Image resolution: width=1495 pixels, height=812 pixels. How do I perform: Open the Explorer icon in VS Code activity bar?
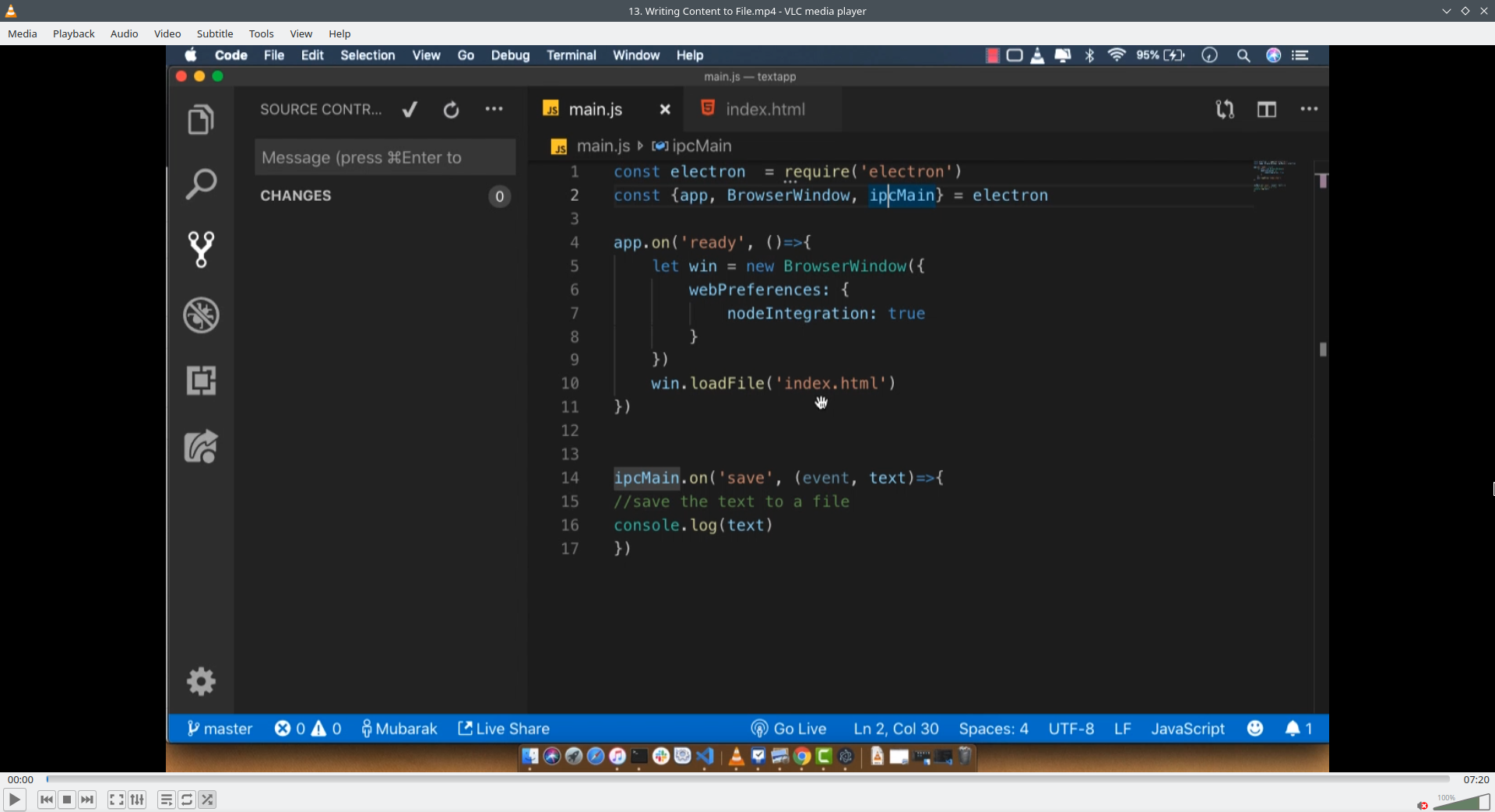(x=201, y=119)
